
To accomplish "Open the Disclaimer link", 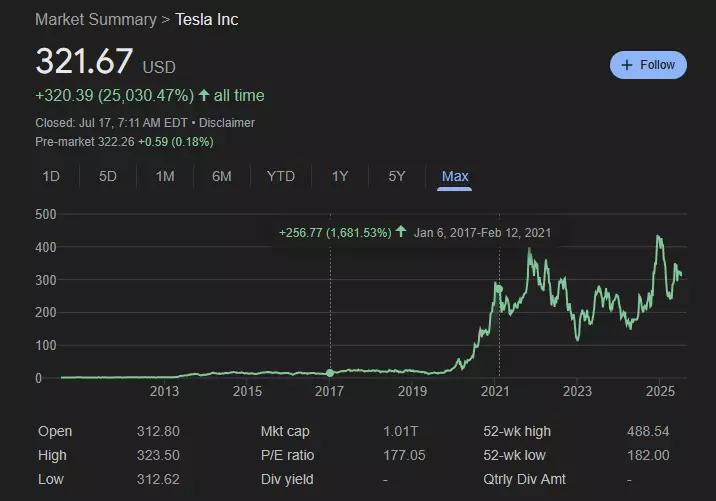I will (226, 123).
